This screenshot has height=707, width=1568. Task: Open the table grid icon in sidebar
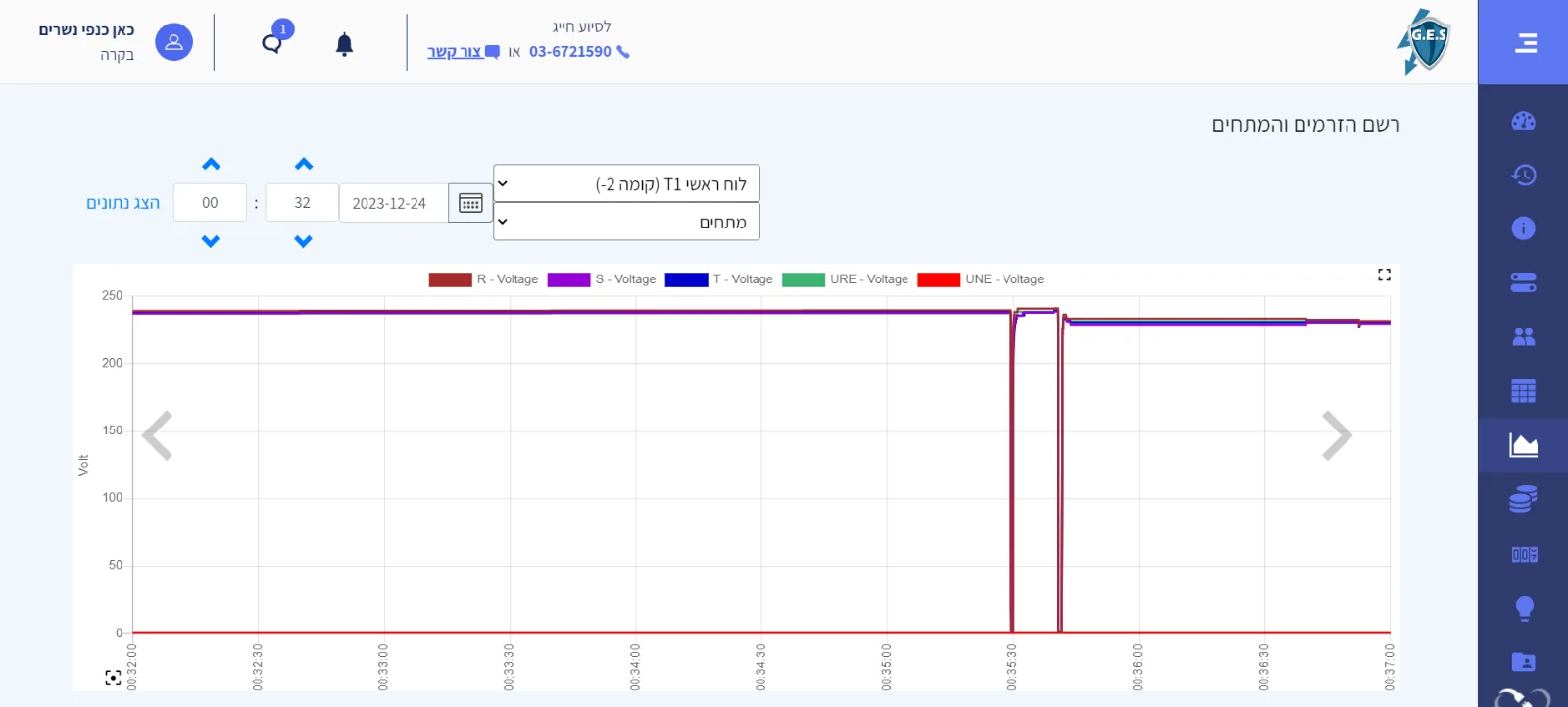click(x=1523, y=391)
